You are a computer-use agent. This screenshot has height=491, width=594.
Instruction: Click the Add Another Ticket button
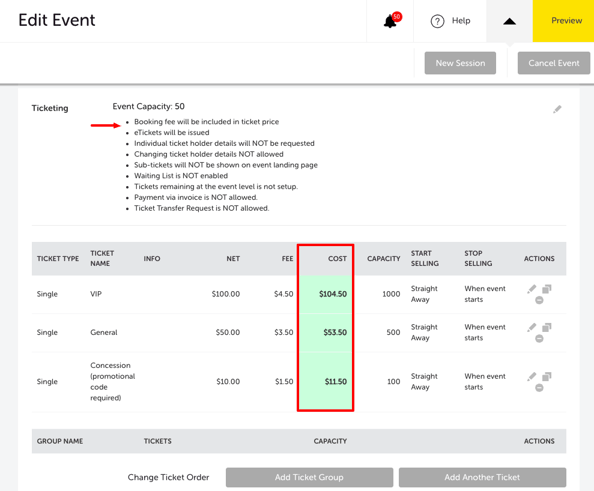(482, 477)
